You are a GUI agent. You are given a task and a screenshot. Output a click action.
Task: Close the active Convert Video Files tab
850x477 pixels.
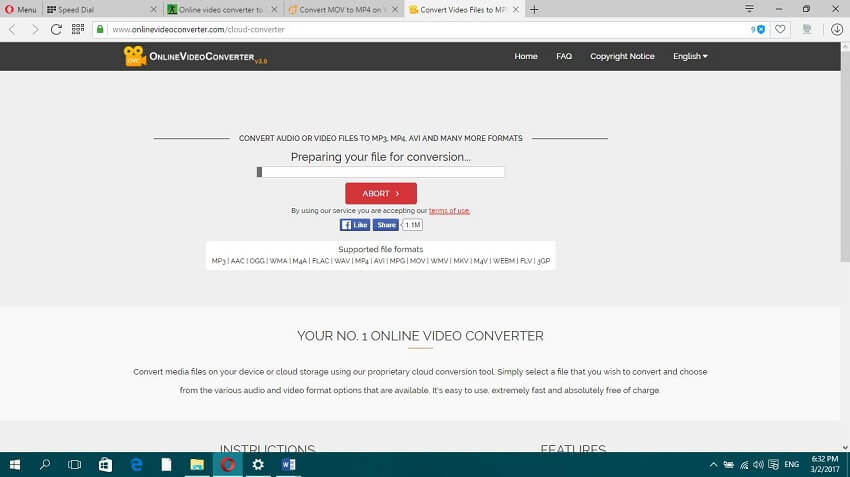pyautogui.click(x=516, y=10)
